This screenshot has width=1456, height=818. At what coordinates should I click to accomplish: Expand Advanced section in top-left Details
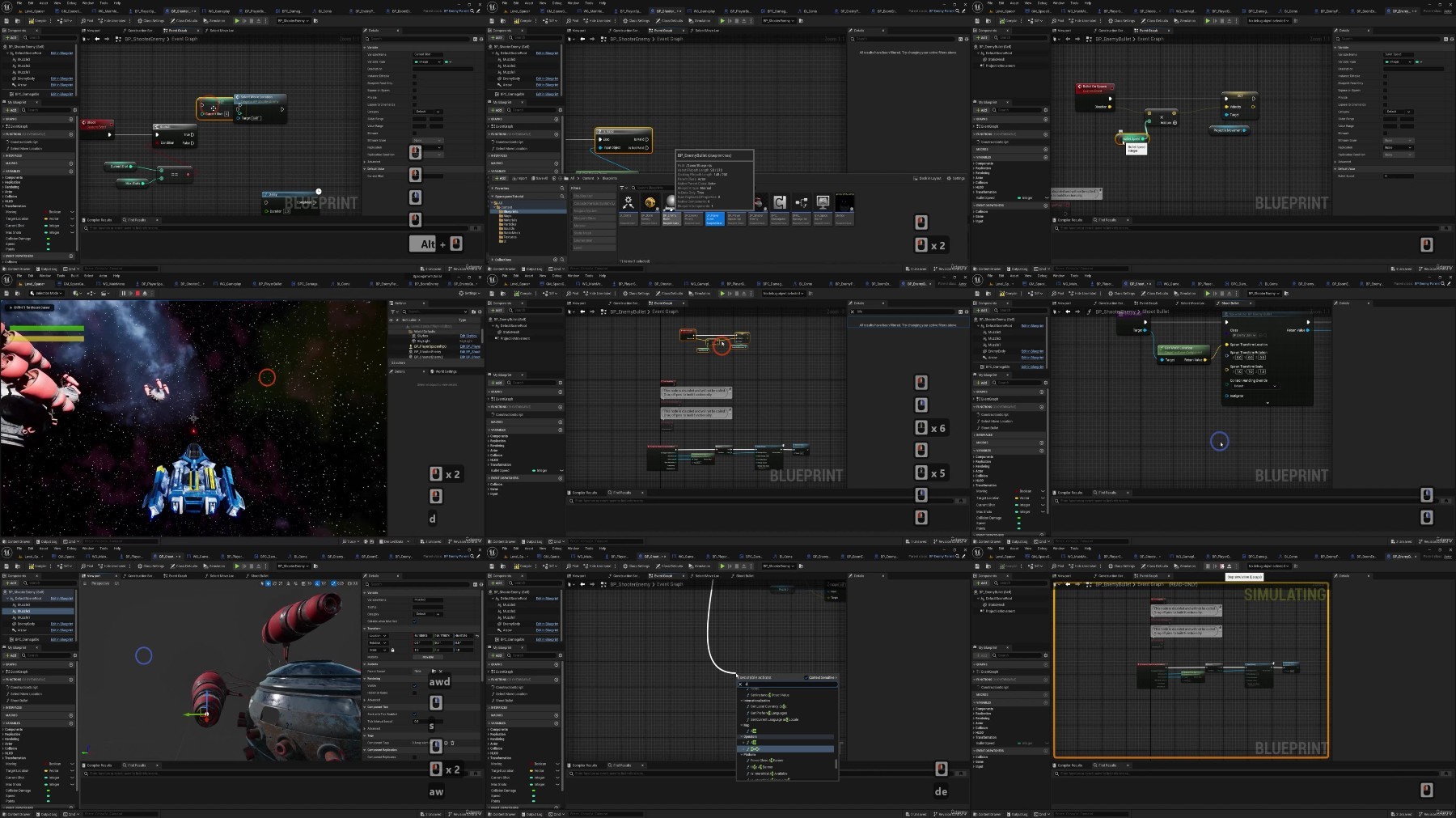(x=365, y=162)
